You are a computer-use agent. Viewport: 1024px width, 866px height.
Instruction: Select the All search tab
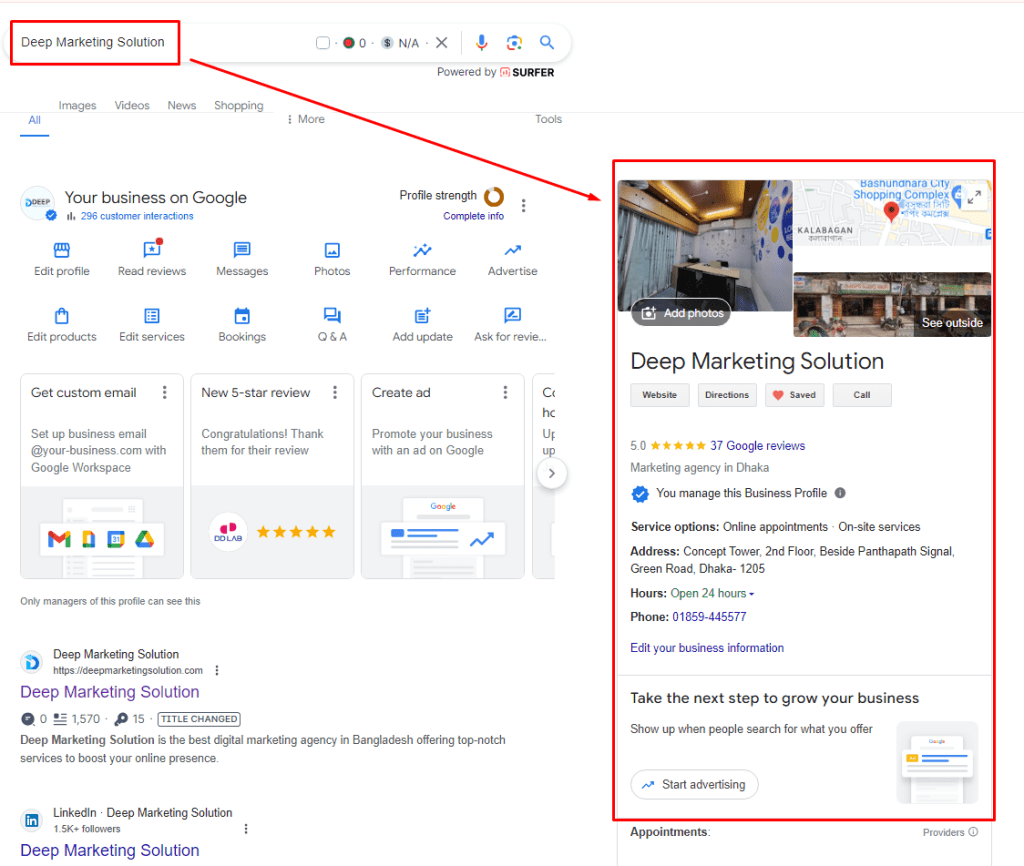point(35,120)
